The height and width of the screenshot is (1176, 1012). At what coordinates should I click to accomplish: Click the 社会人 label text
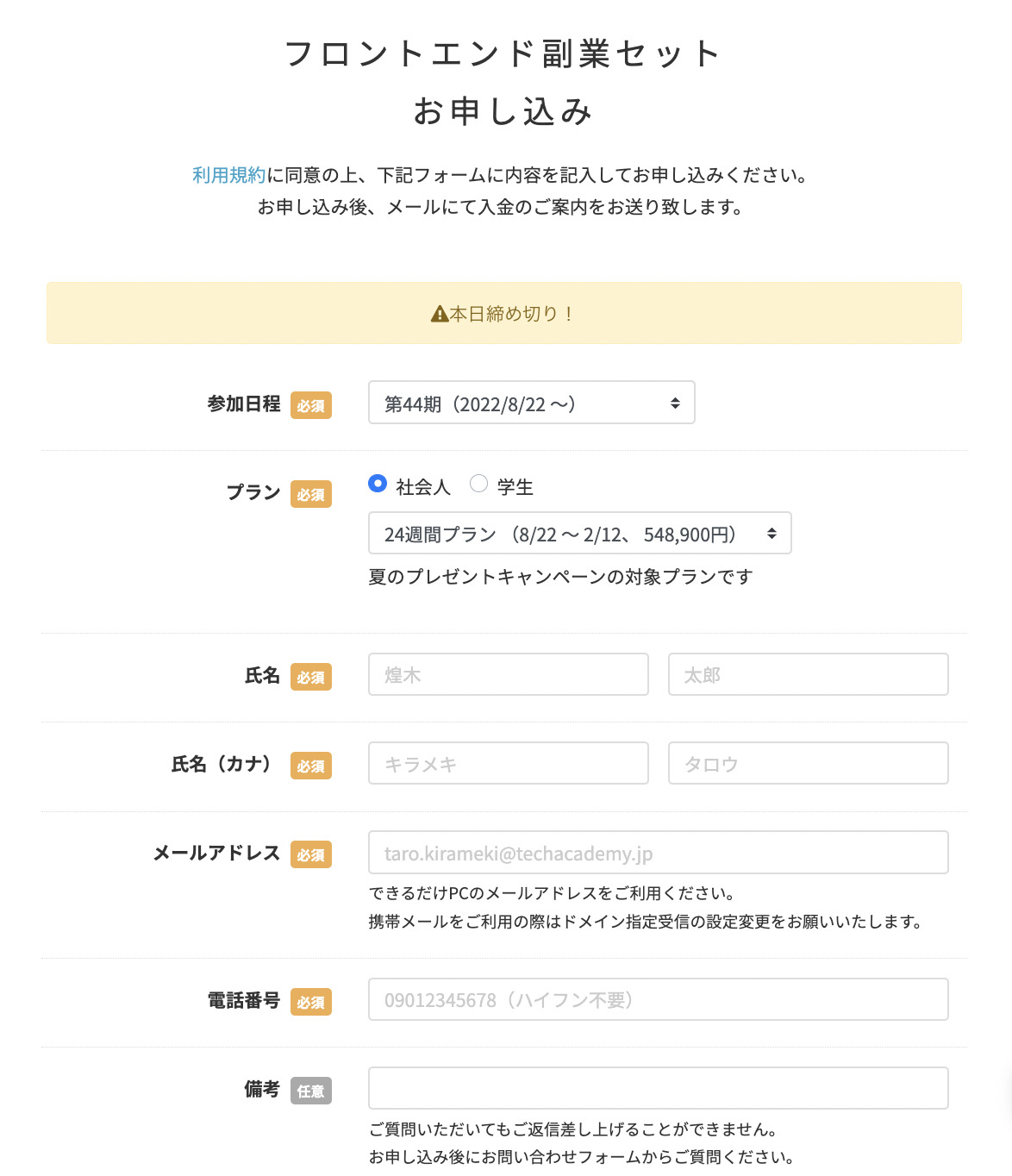[x=422, y=487]
